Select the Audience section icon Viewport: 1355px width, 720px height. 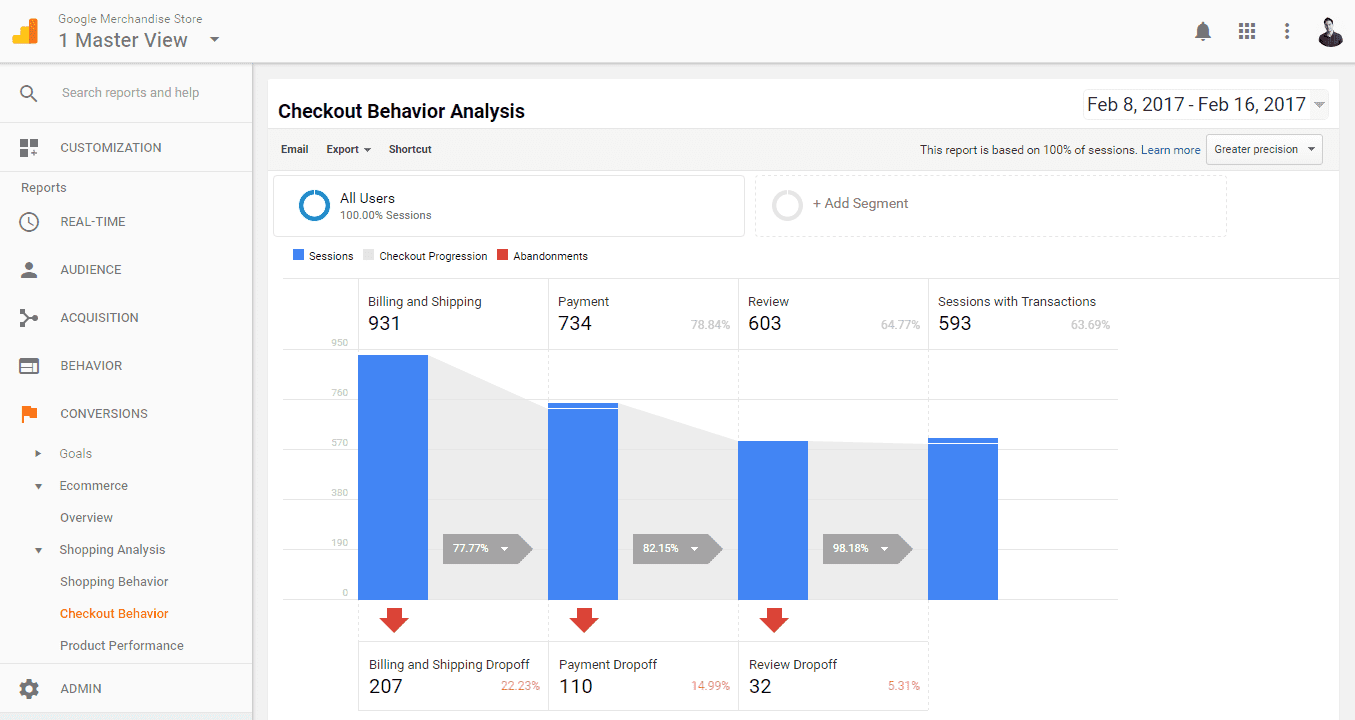pos(29,269)
